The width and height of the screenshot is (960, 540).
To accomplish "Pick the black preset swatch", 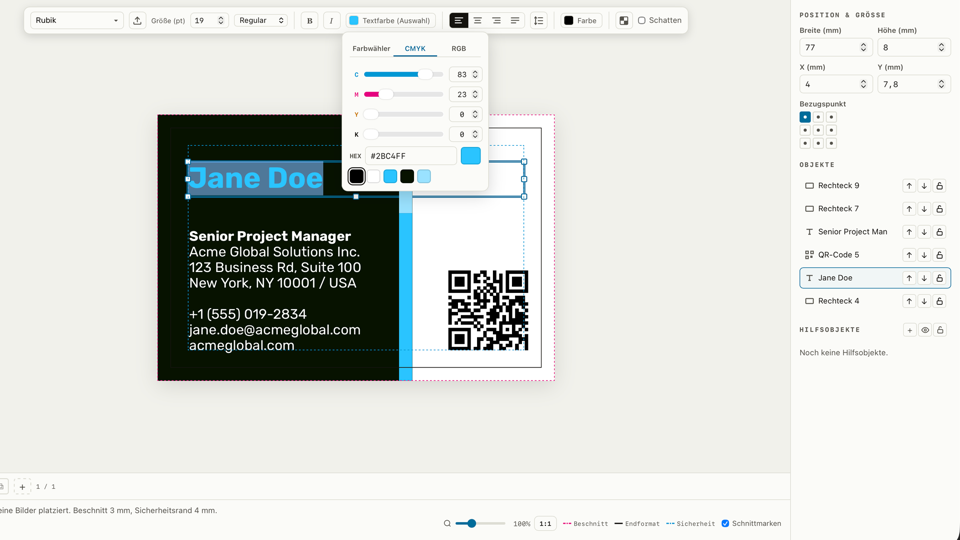I will click(x=356, y=176).
